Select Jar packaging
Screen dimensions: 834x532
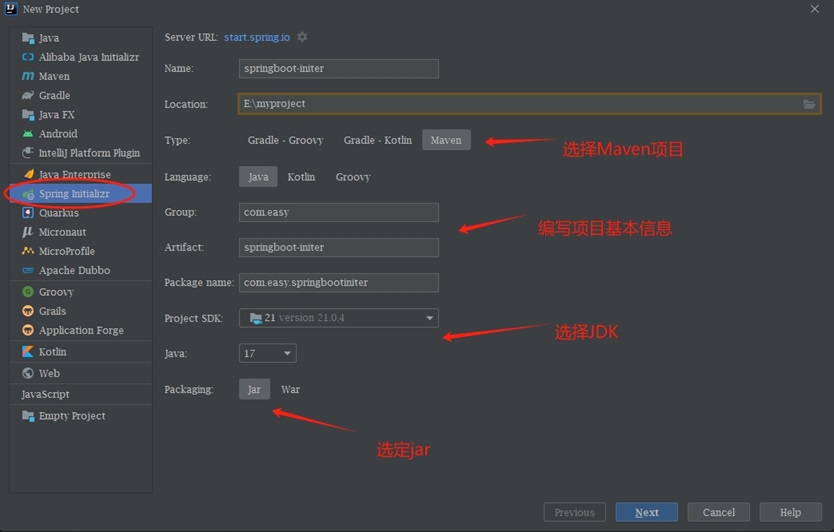click(x=254, y=389)
